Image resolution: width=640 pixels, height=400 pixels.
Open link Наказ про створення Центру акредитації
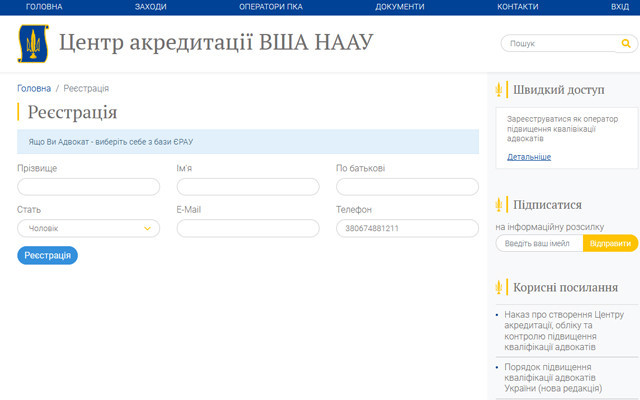pyautogui.click(x=564, y=331)
